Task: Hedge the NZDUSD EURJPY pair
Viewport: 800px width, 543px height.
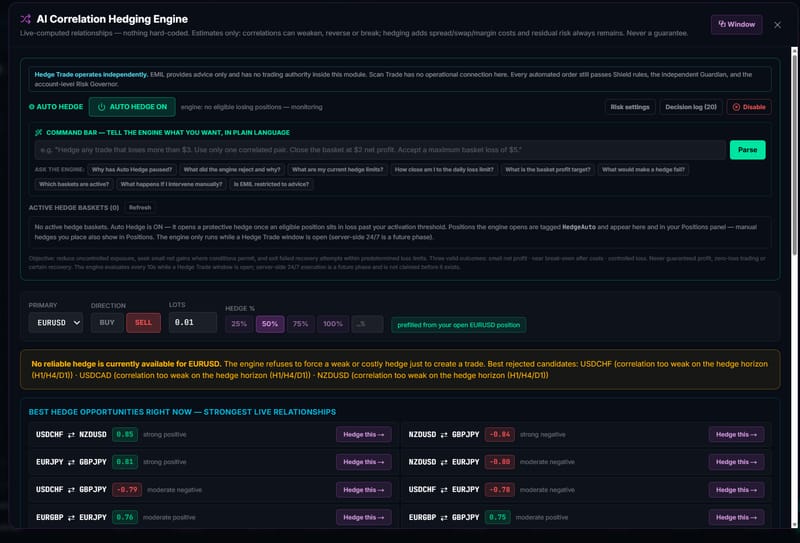Action: 736,462
